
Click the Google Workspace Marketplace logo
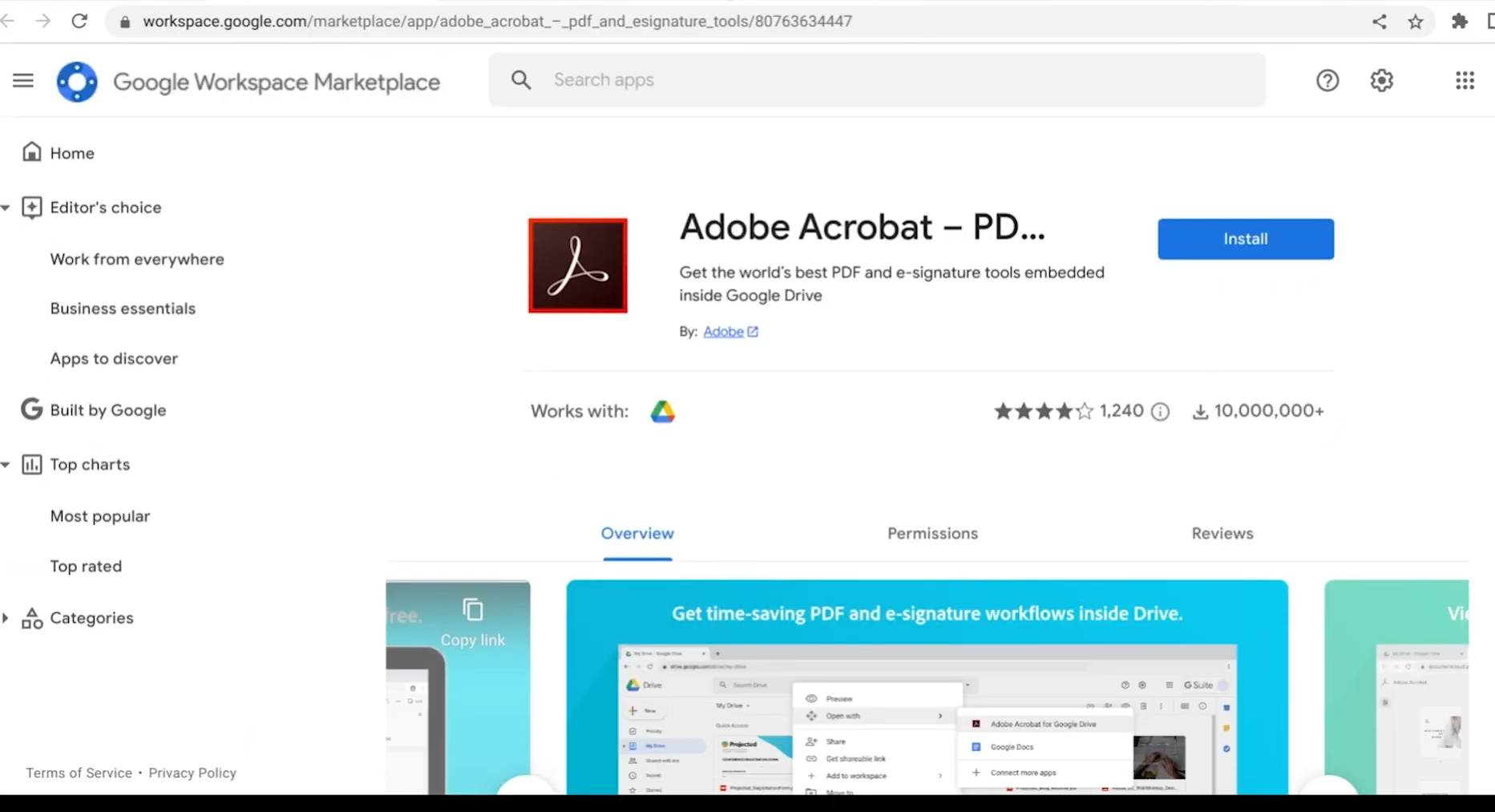(77, 82)
